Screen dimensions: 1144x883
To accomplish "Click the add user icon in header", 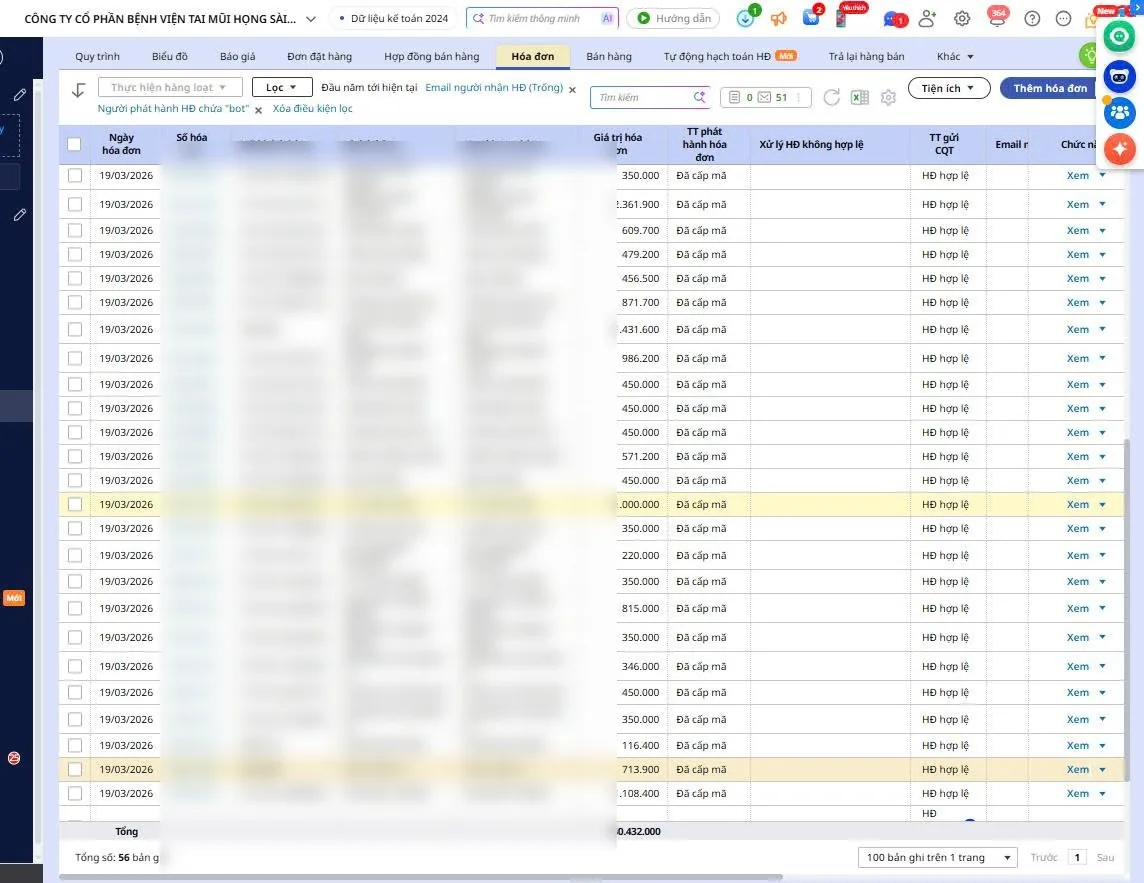I will point(927,18).
